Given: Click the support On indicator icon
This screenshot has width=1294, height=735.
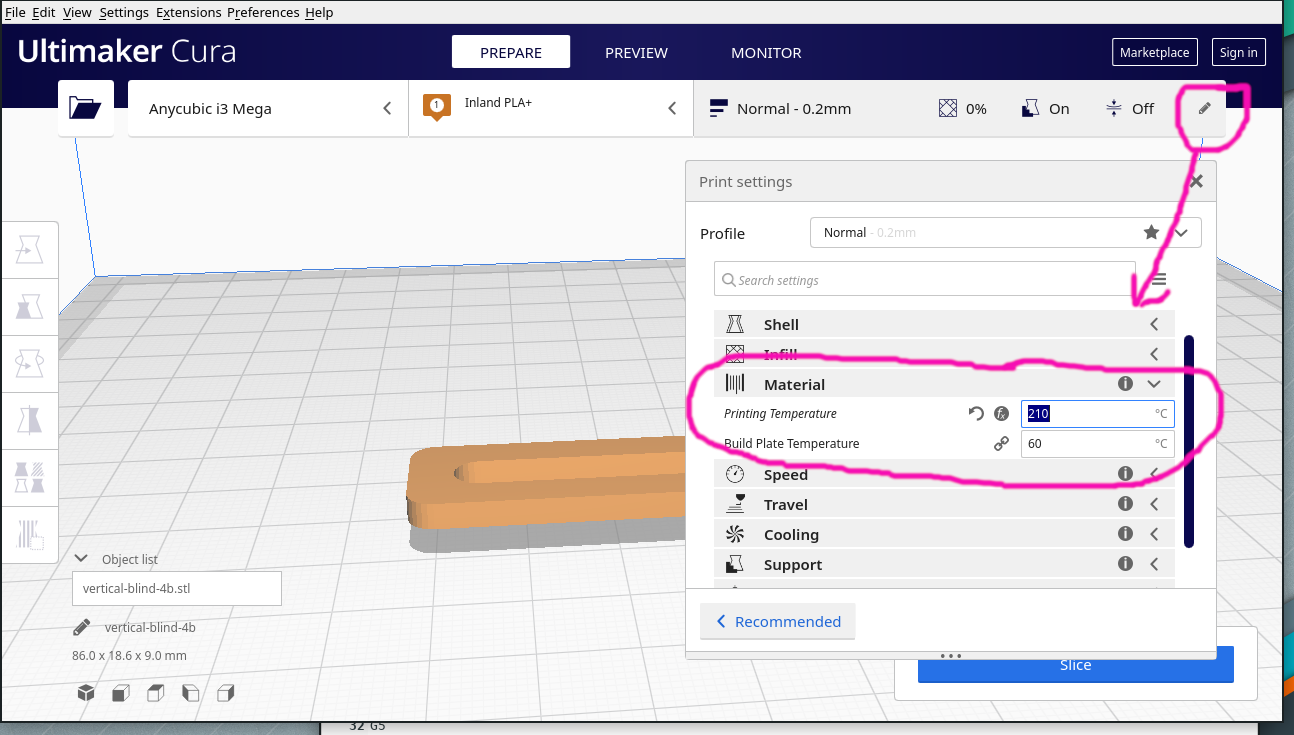Looking at the screenshot, I should pyautogui.click(x=1032, y=108).
